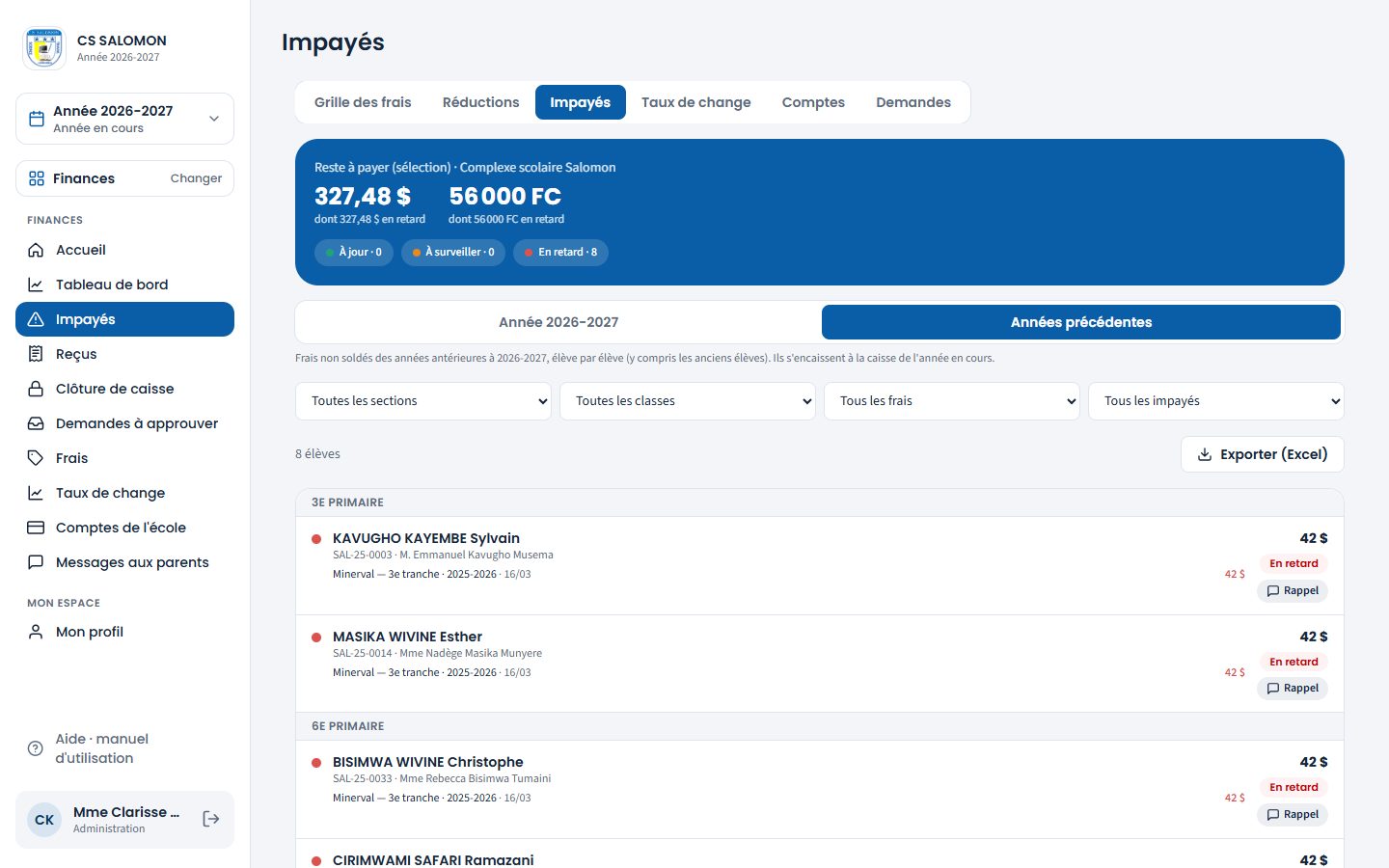The image size is (1389, 868).
Task: Open the Toutes les classes dropdown
Action: [x=688, y=401]
